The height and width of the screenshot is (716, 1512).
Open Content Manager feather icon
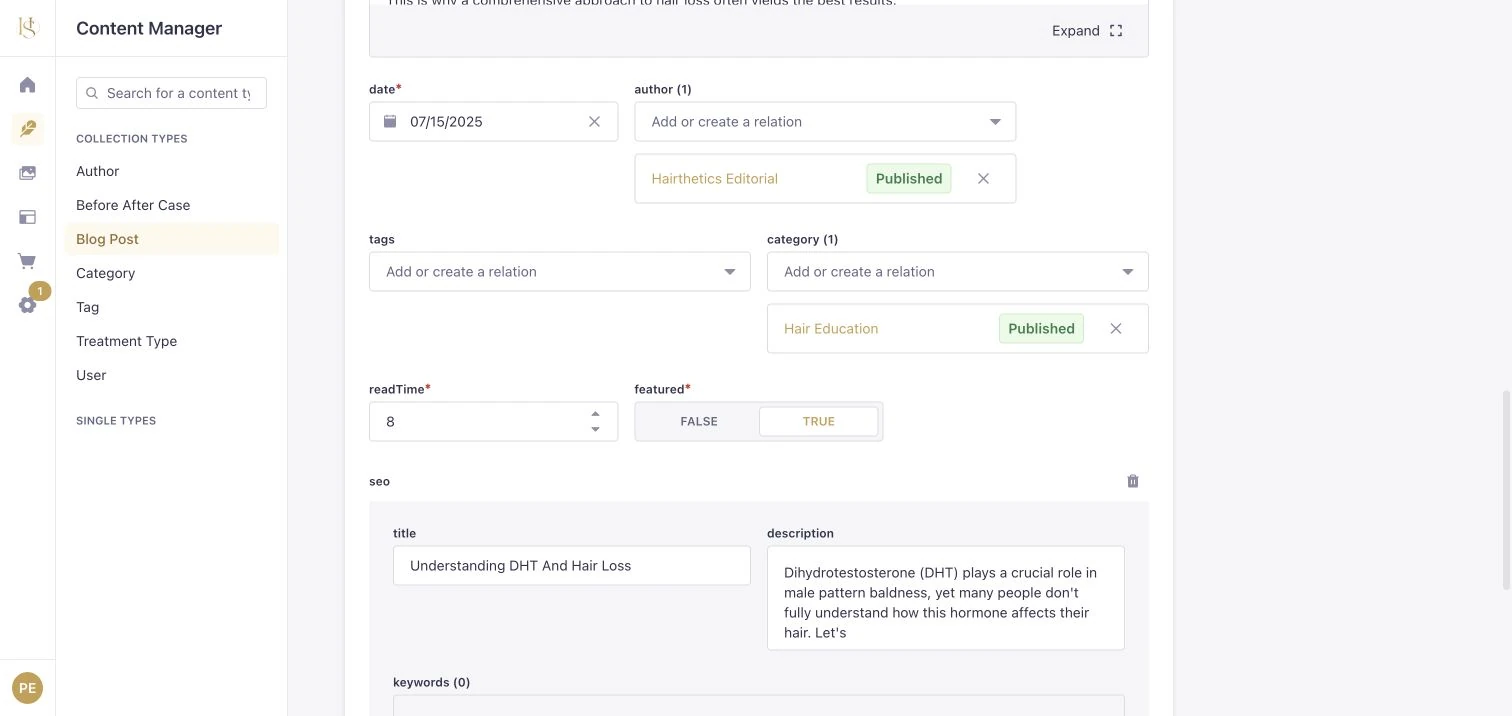click(x=27, y=129)
